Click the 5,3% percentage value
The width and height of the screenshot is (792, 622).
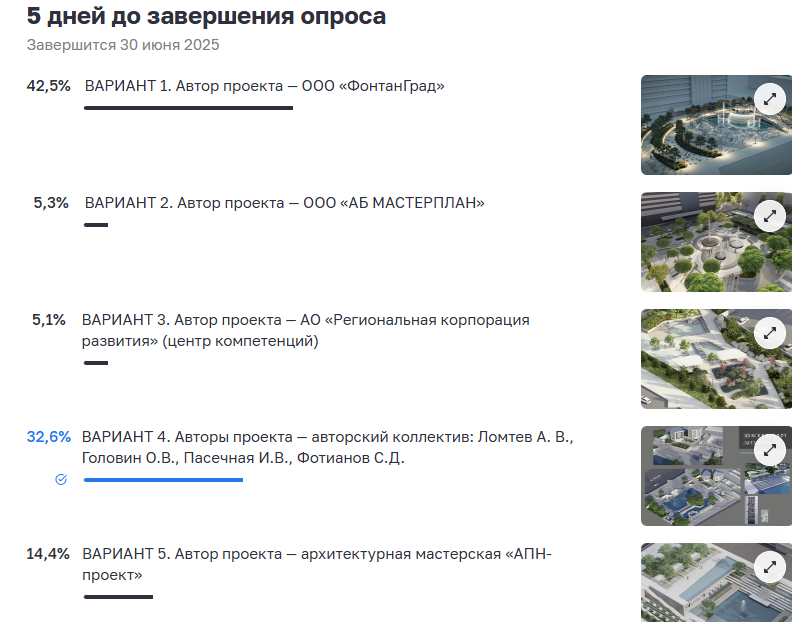(51, 203)
